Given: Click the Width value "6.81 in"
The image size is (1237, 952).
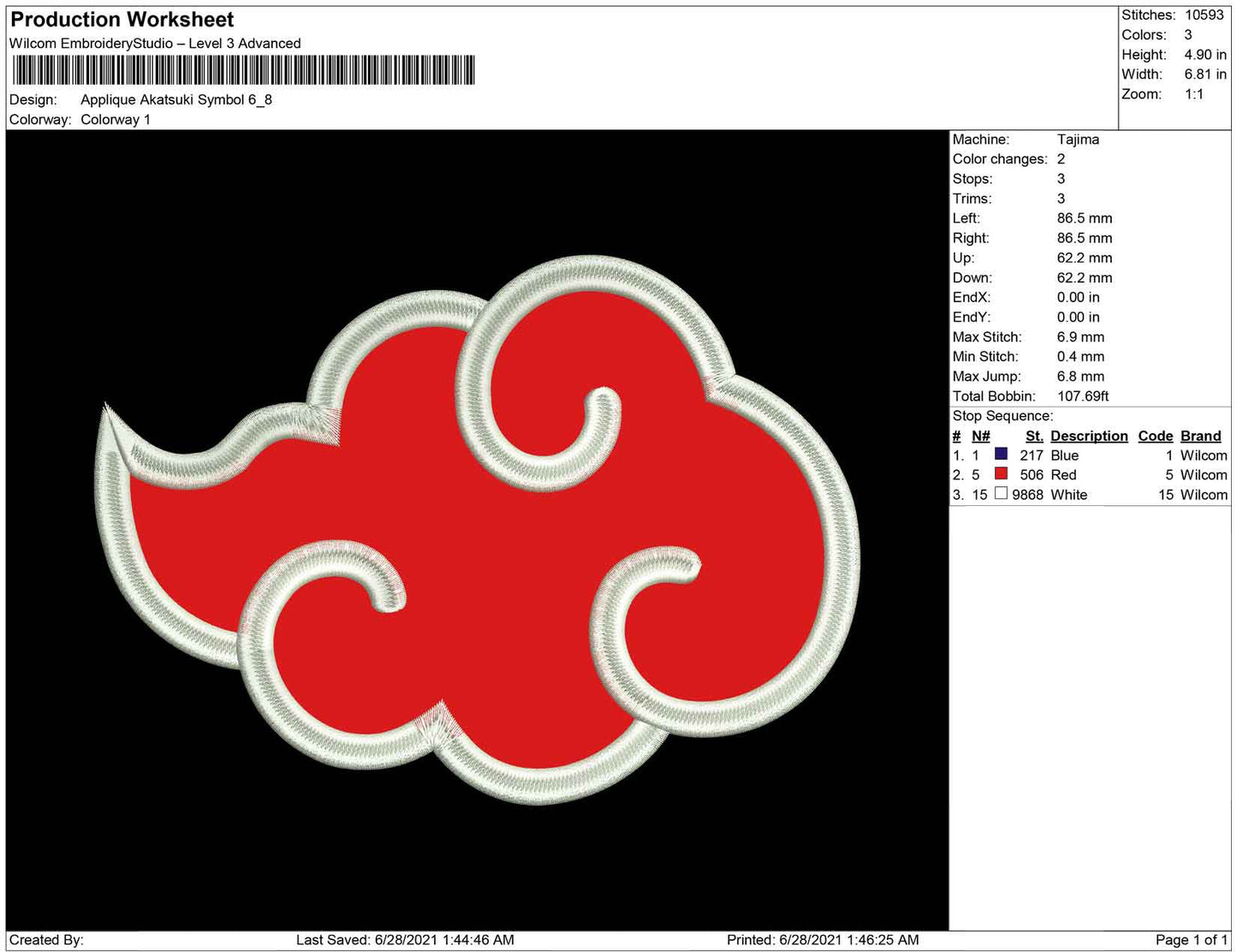Looking at the screenshot, I should (x=1205, y=74).
